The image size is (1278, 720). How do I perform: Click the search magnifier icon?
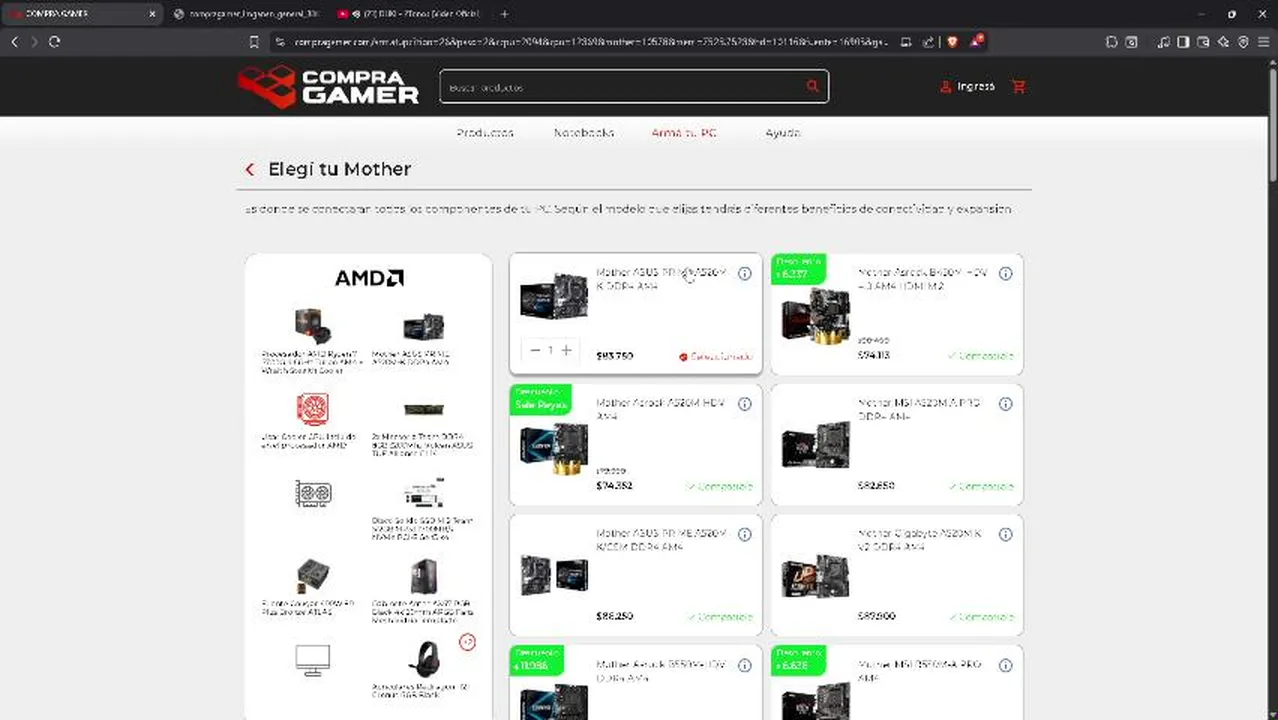(x=813, y=87)
